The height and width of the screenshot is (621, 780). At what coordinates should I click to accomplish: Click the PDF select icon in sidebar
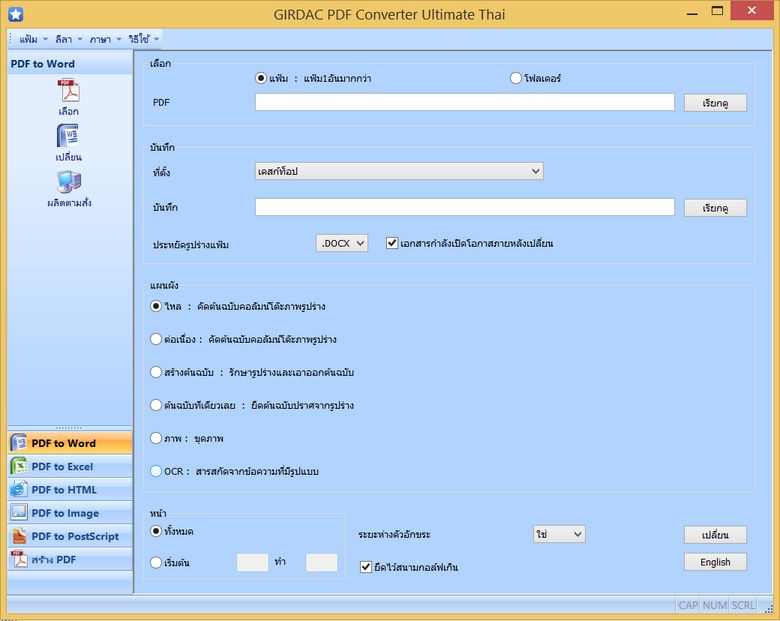tap(69, 91)
